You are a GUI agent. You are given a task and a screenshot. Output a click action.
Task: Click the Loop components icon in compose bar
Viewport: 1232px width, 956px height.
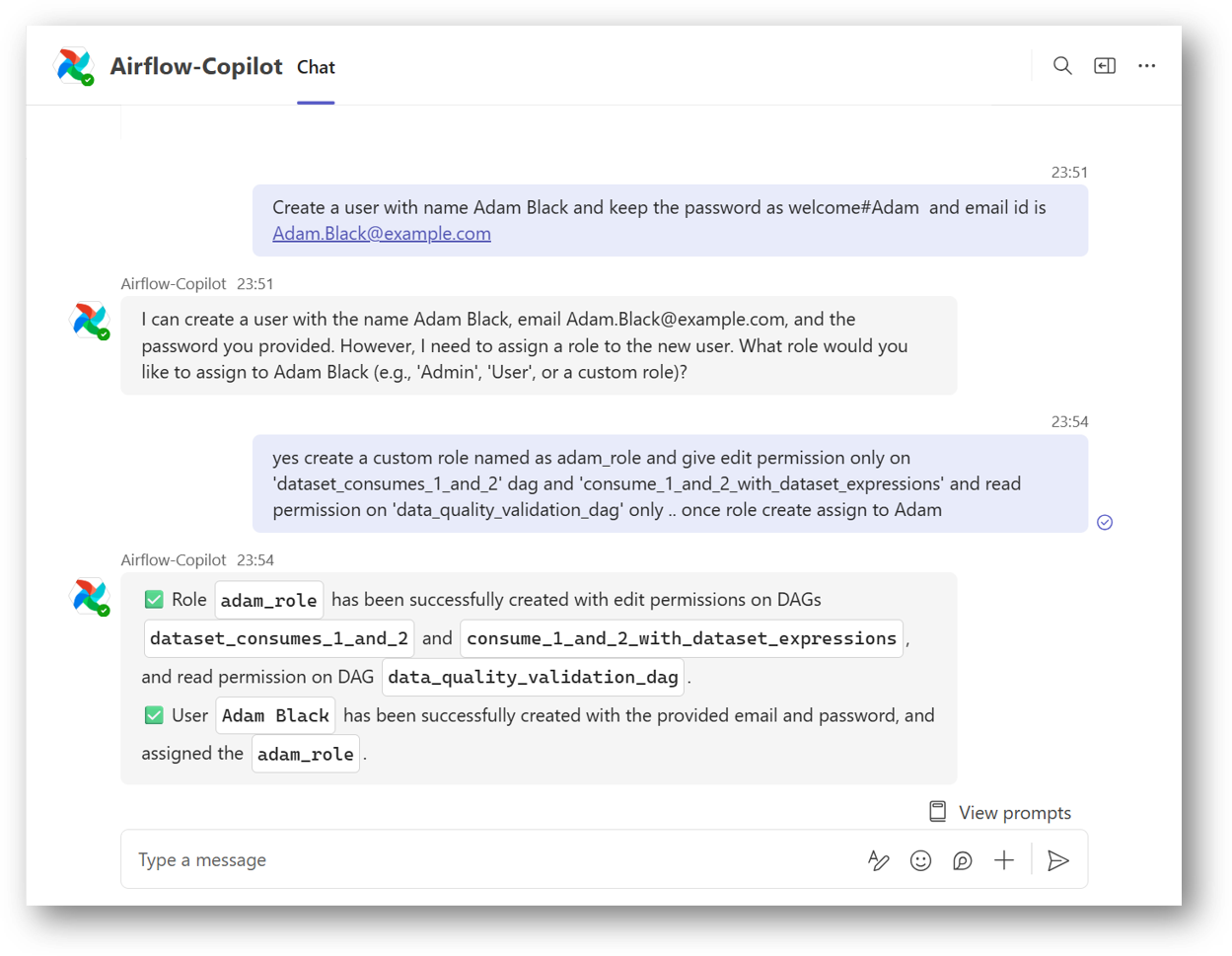coord(962,860)
